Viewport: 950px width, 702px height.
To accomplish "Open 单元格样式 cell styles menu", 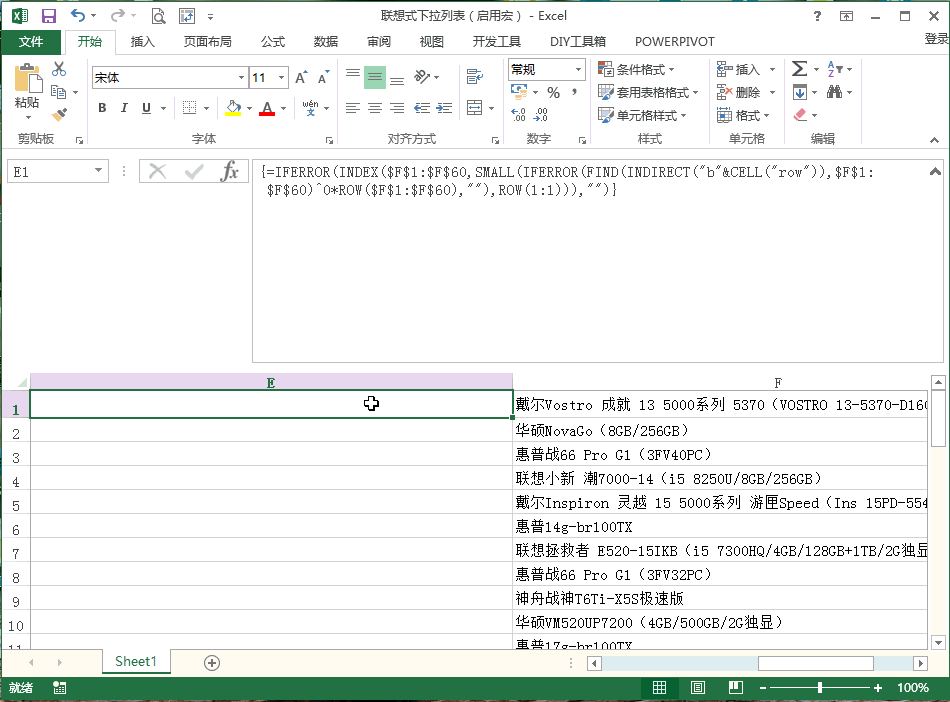I will point(642,115).
